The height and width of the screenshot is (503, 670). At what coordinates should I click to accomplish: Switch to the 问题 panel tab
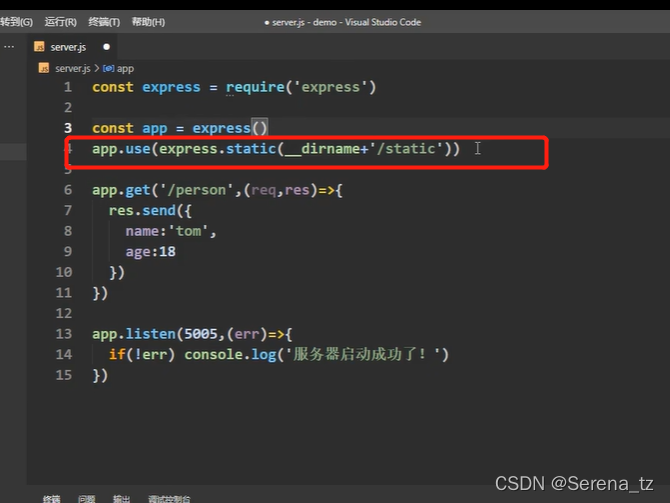pos(87,499)
